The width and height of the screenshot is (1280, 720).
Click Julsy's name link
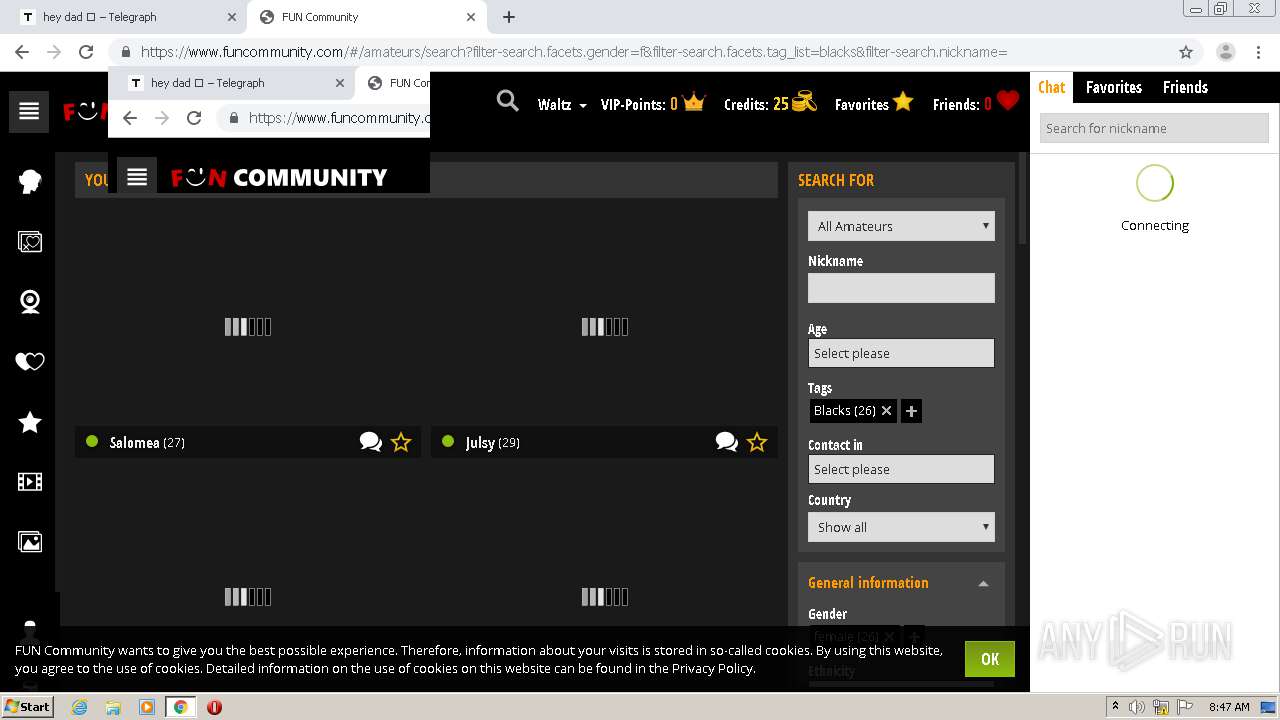tap(480, 442)
